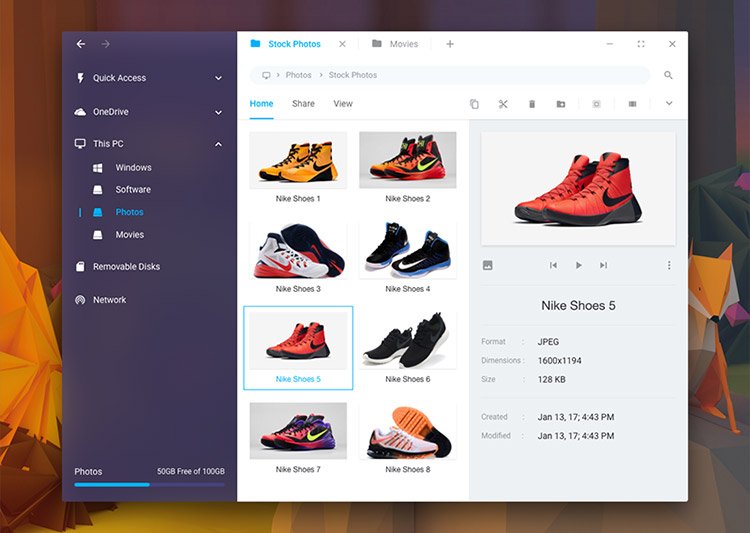Click the computer icon in breadcrumb
The height and width of the screenshot is (533, 750).
(266, 75)
